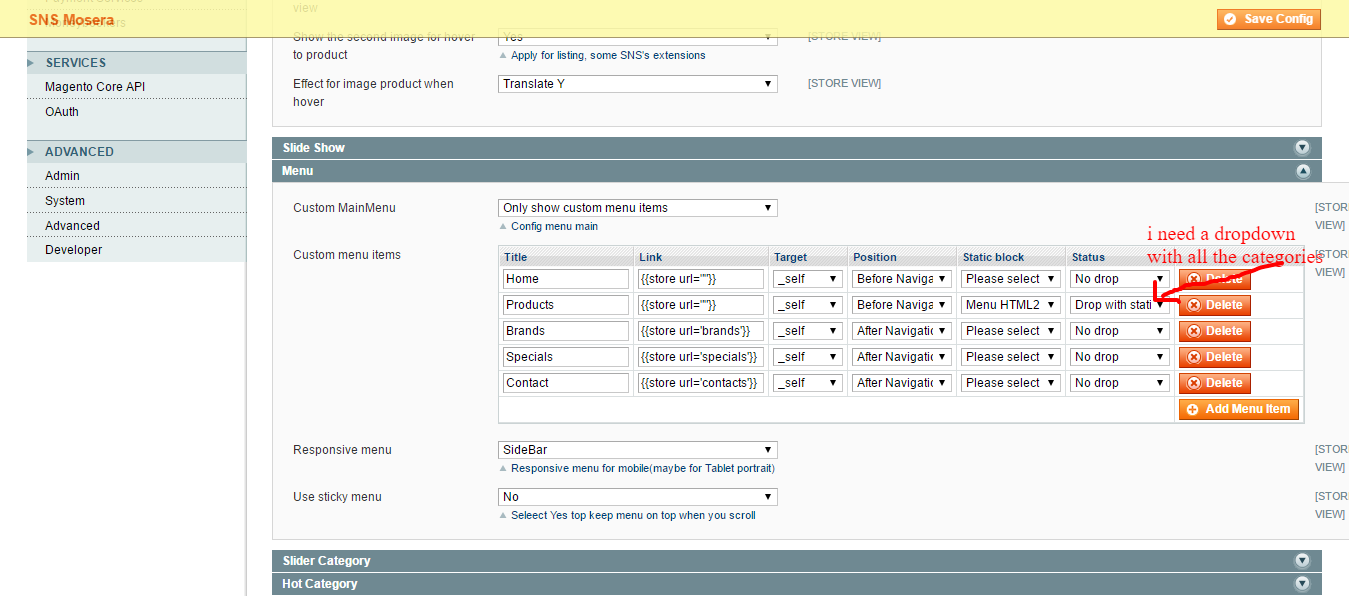Screen dimensions: 1349x596
Task: Expand the Slide Show section arrow icon
Action: click(1302, 148)
